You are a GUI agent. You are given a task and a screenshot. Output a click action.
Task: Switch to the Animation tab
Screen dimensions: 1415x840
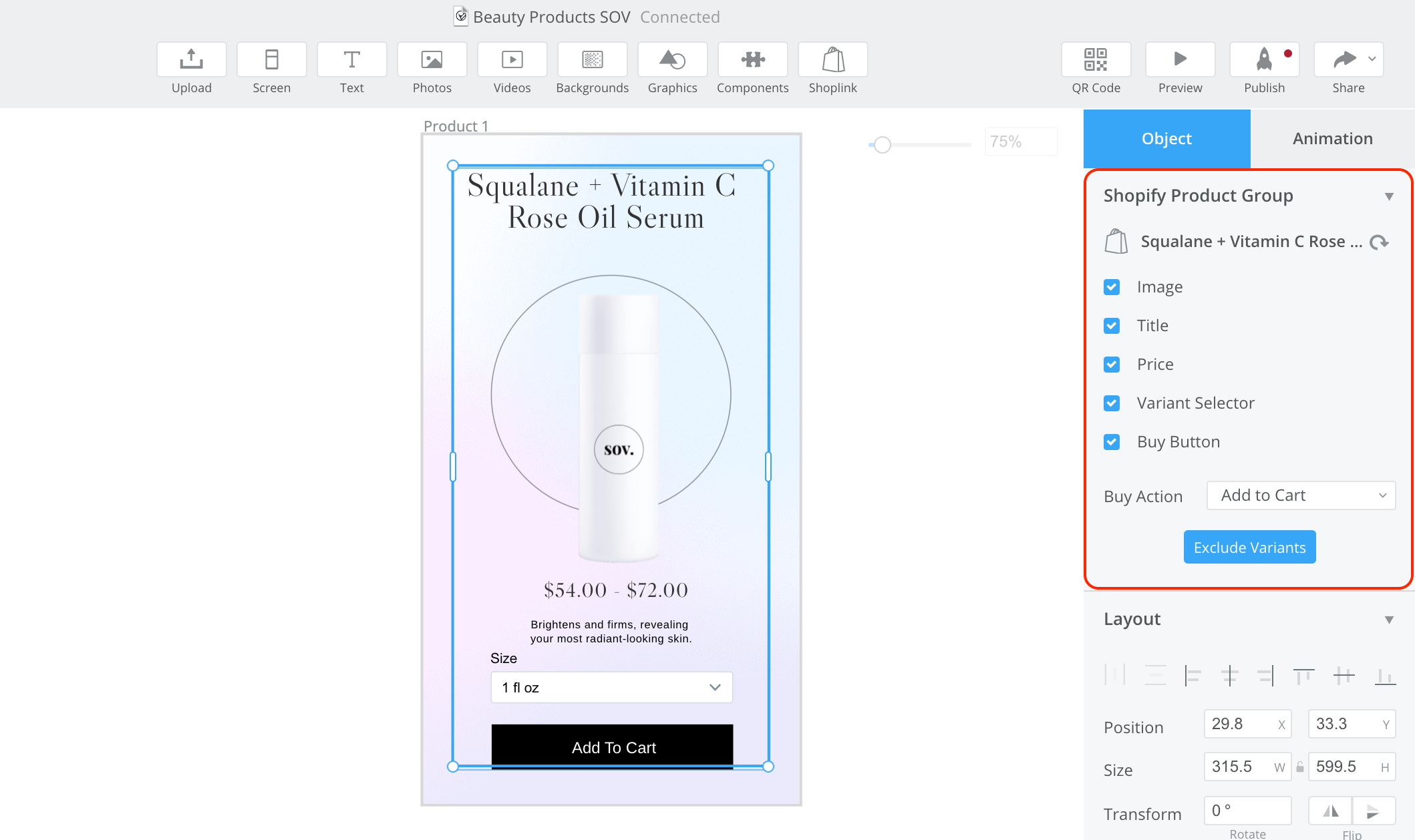(x=1332, y=139)
